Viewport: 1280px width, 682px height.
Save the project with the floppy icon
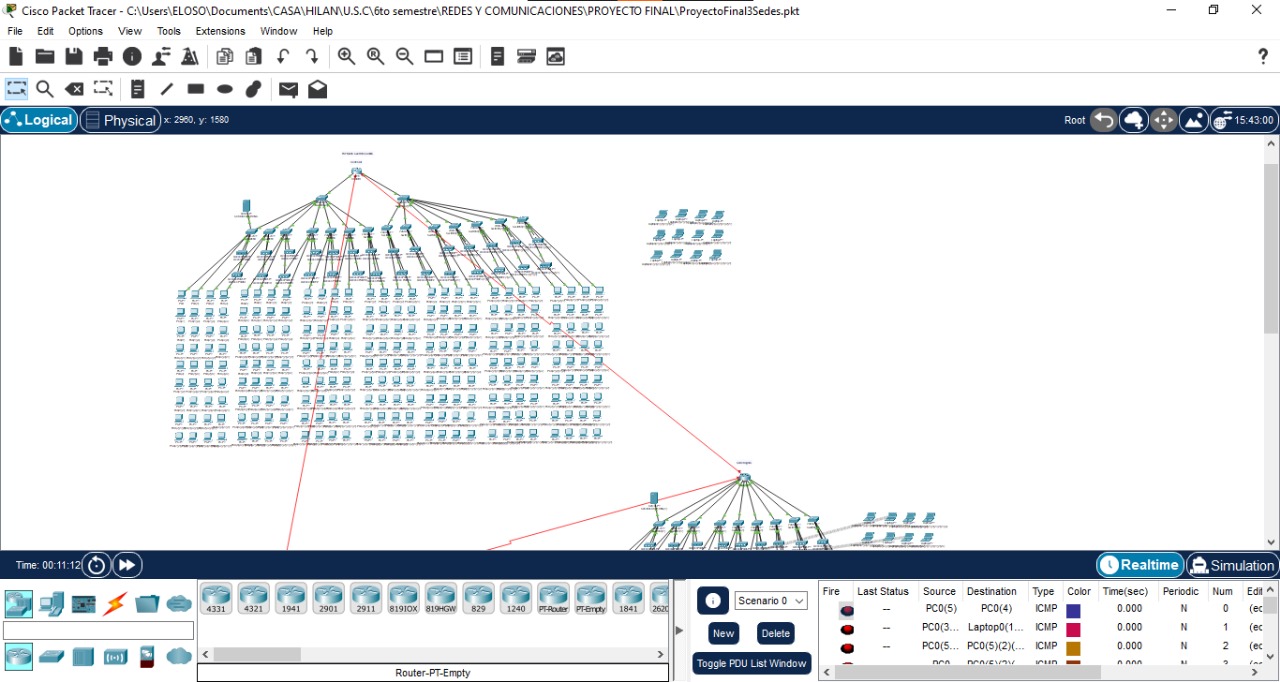tap(74, 57)
